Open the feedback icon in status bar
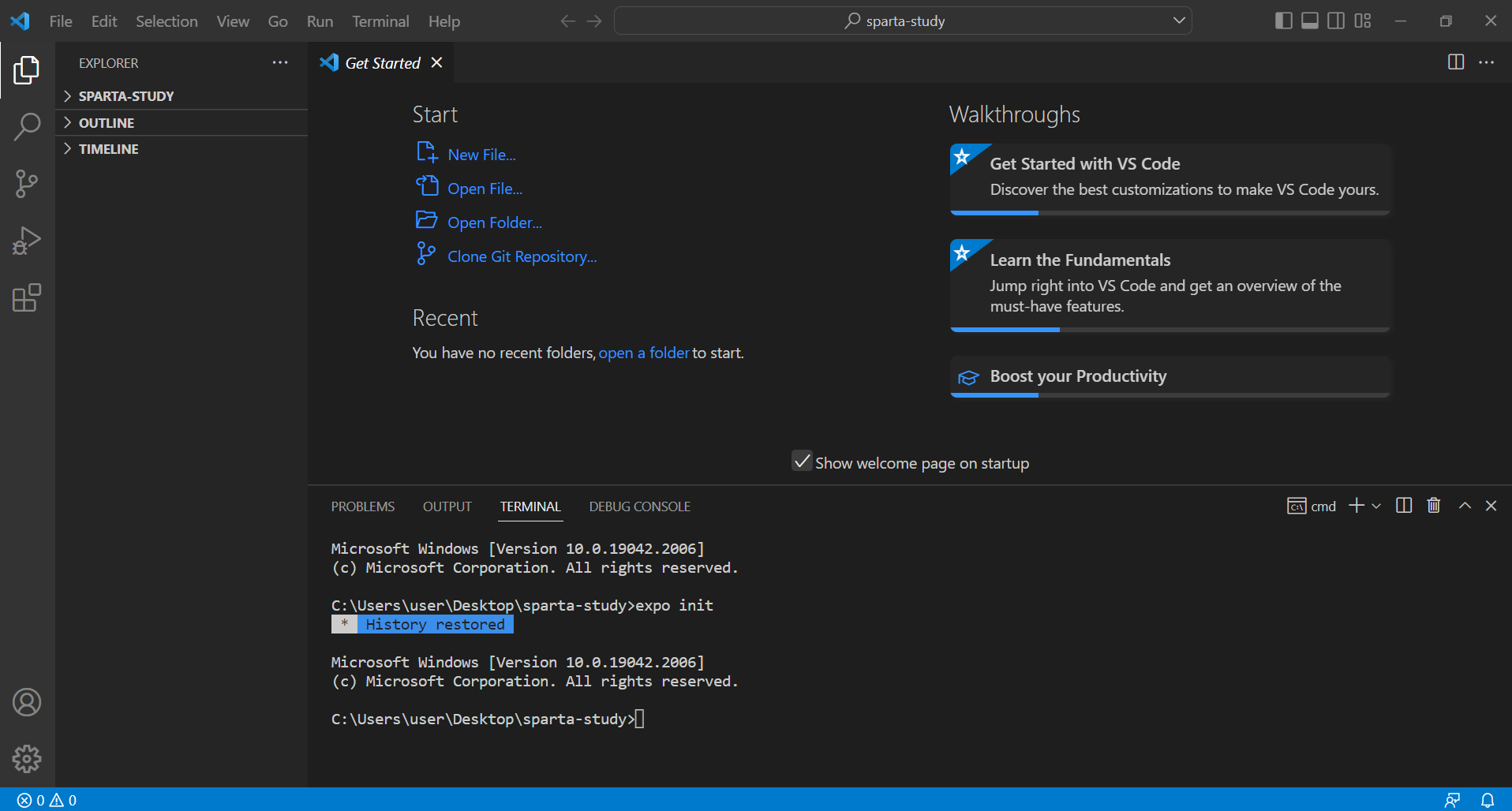1512x811 pixels. coord(1452,800)
